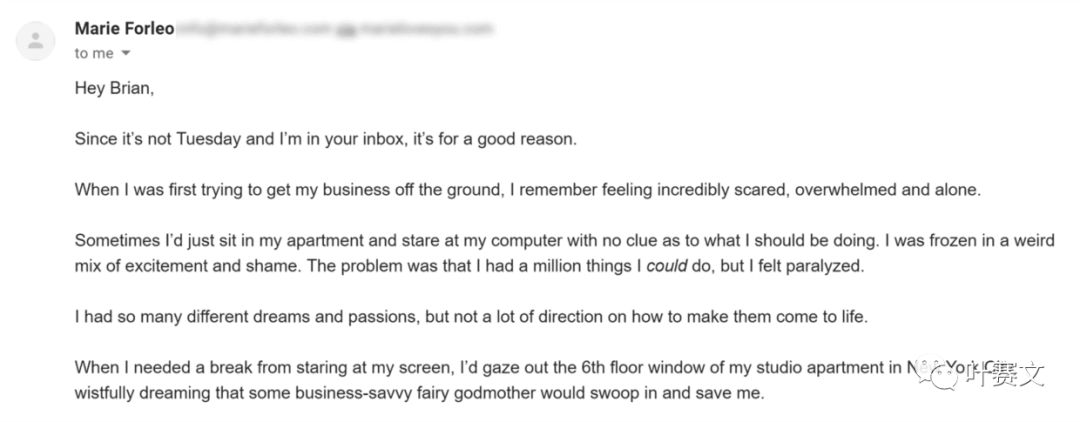Click the line starting "wistfully dreaming"
The width and height of the screenshot is (1080, 422).
419,394
